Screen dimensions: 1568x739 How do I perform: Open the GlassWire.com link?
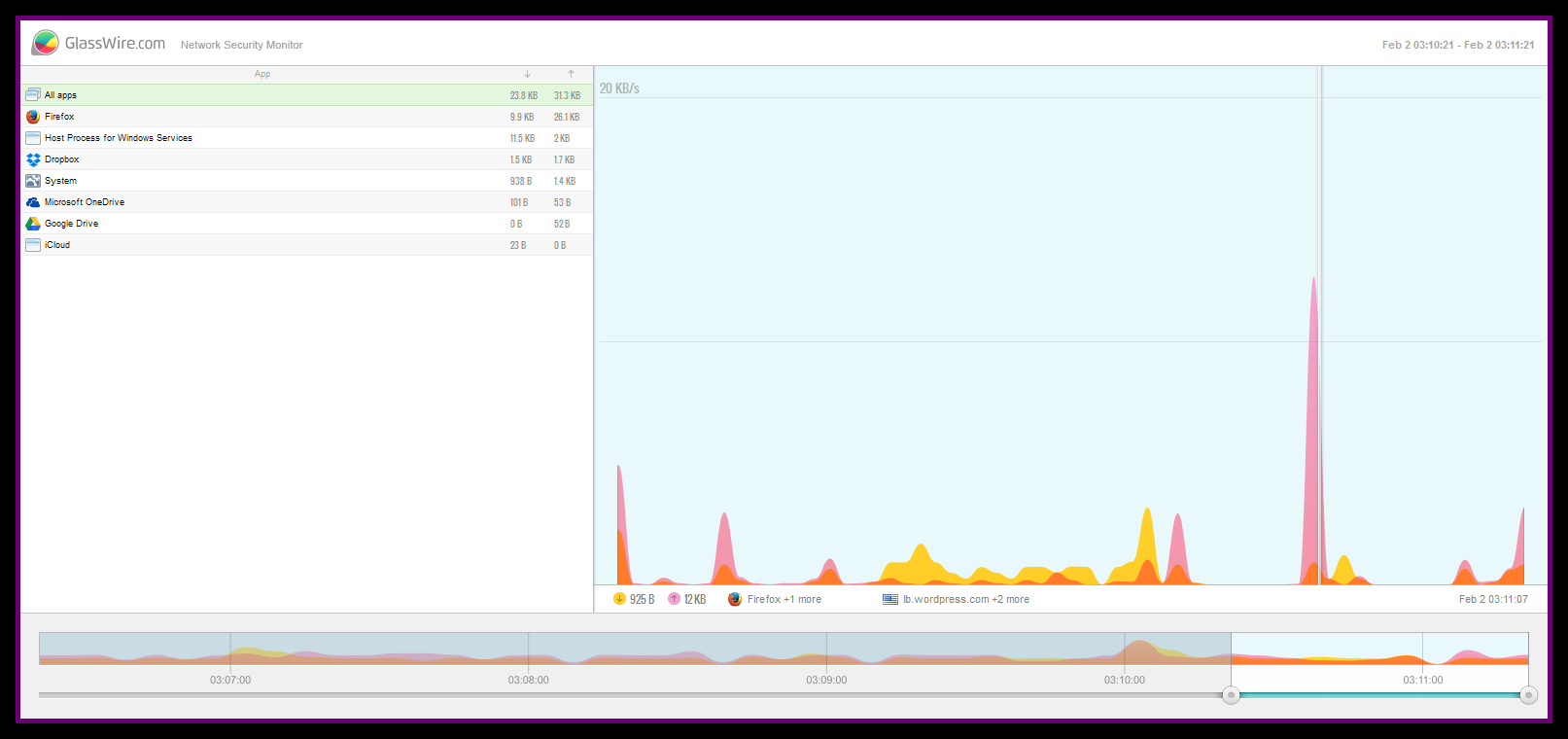(115, 44)
